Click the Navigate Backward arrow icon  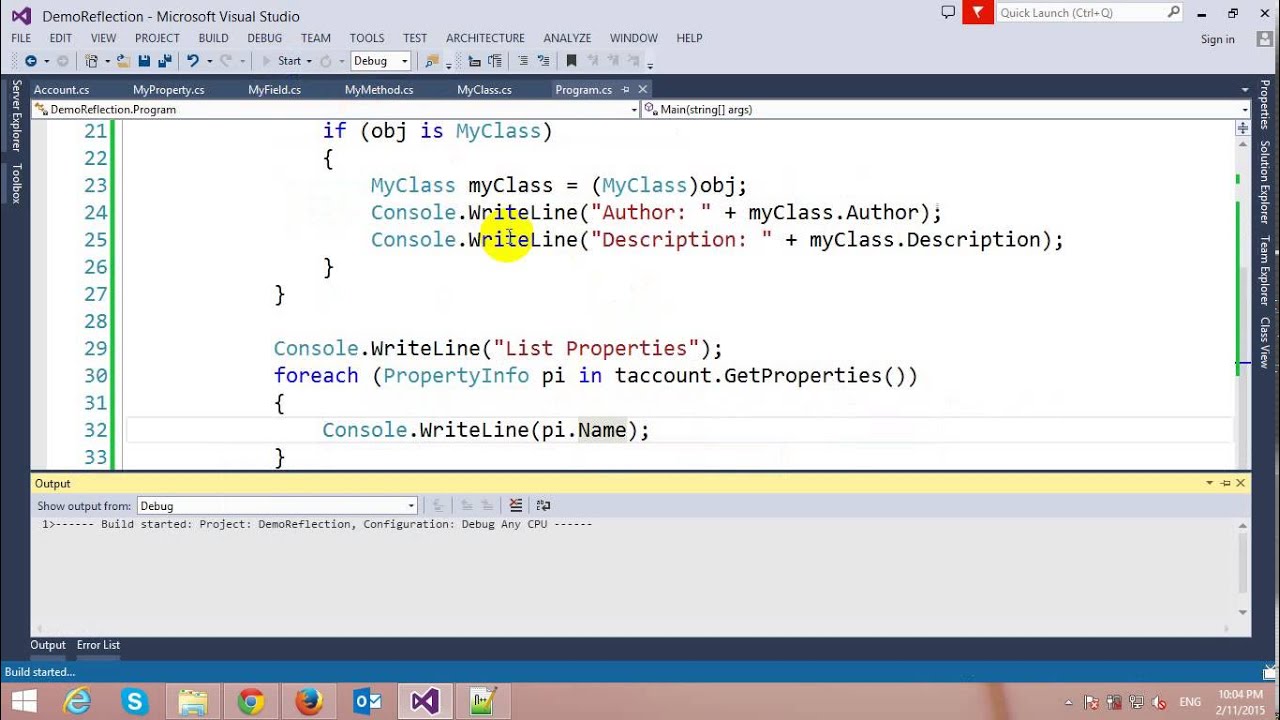click(x=30, y=61)
